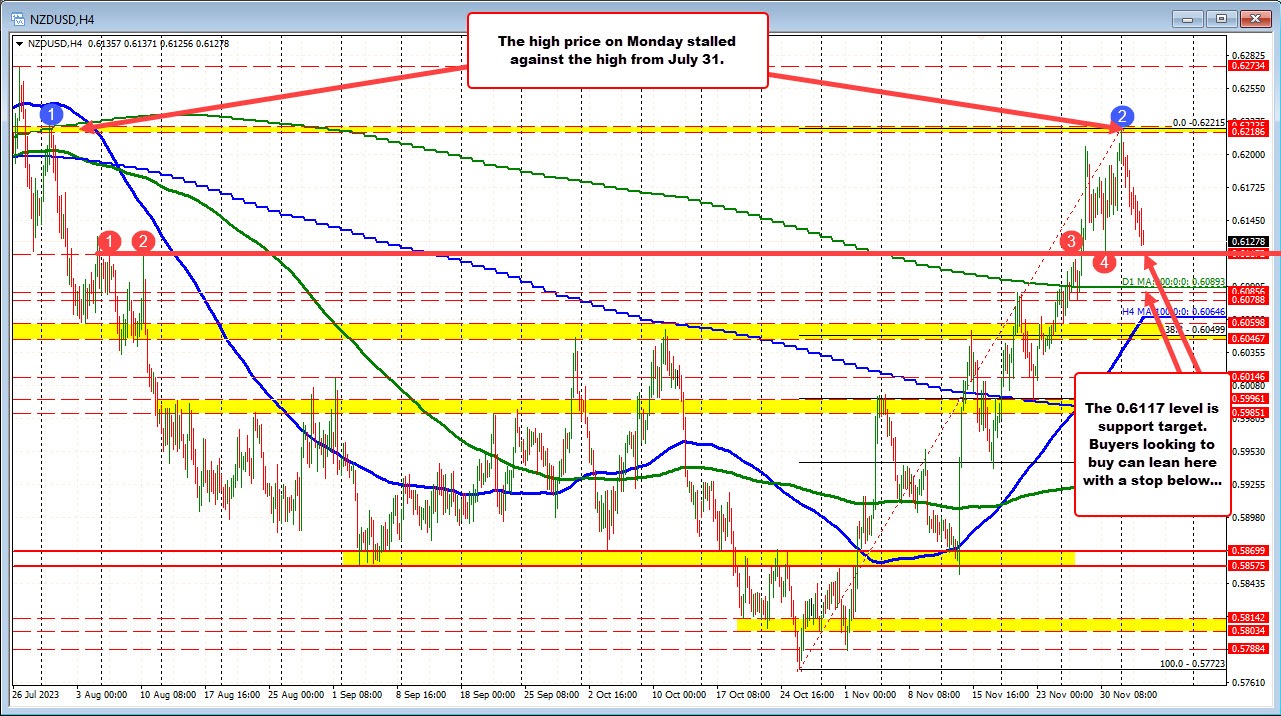Select red marker 3 near the recent high

[1070, 241]
